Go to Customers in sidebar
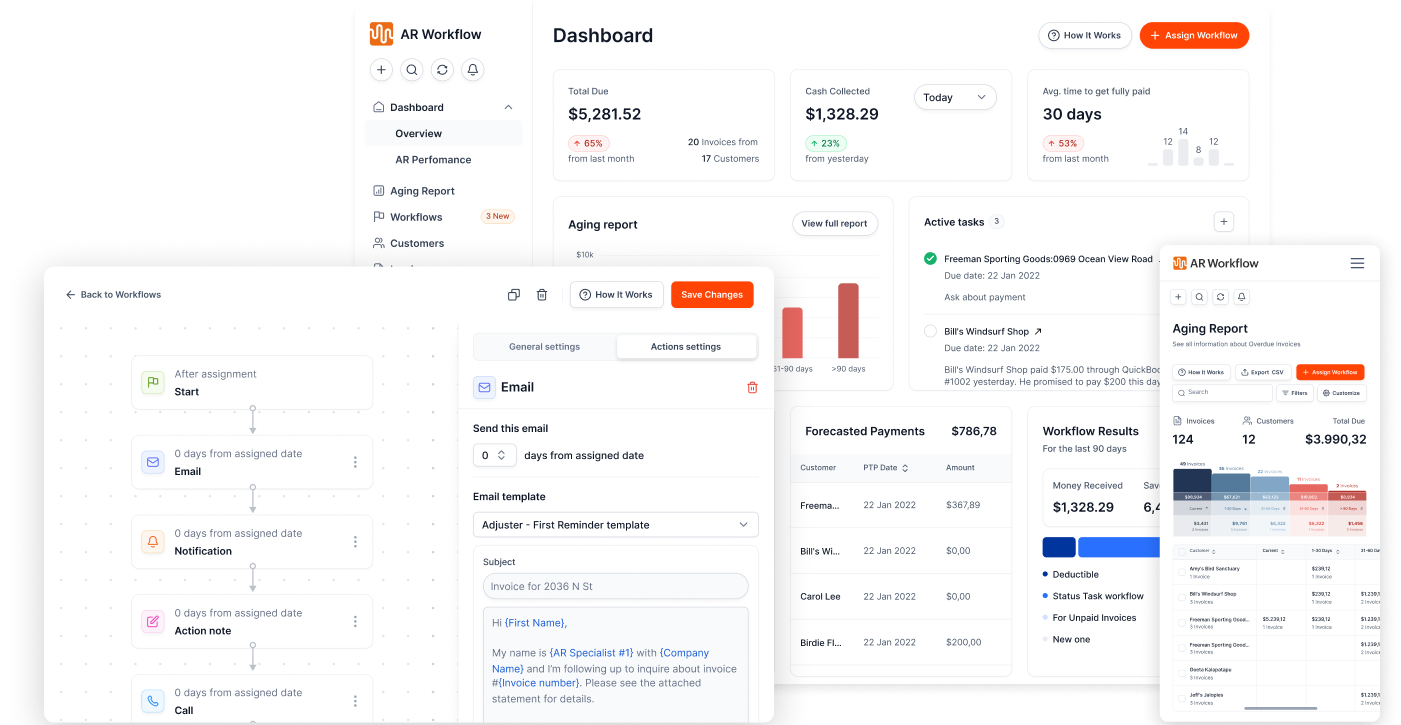Screen dimensions: 1401x725 coord(417,243)
